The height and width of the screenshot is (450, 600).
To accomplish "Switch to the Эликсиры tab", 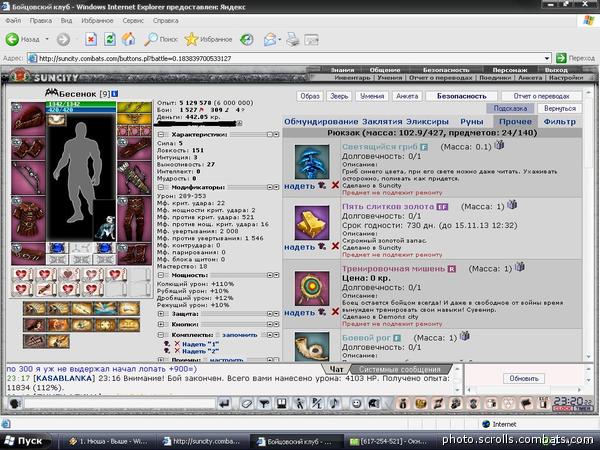I will (x=427, y=122).
